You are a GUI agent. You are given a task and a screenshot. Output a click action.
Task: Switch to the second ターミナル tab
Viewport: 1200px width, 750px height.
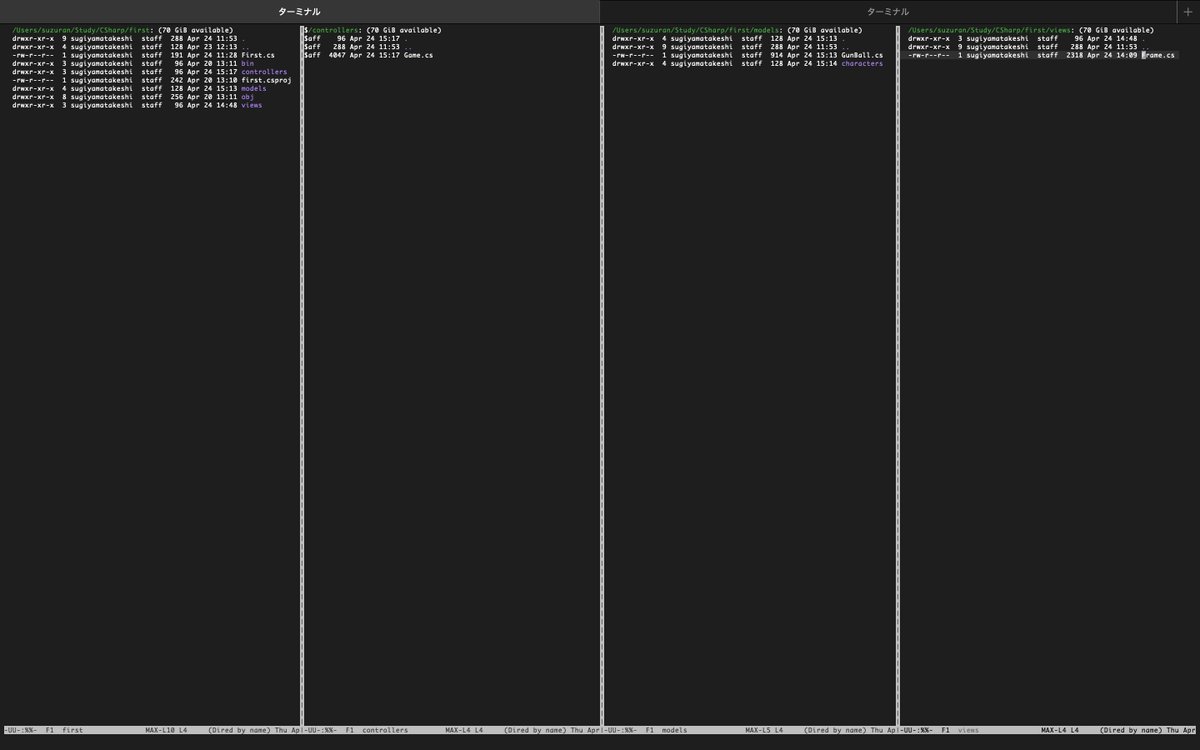click(x=888, y=11)
